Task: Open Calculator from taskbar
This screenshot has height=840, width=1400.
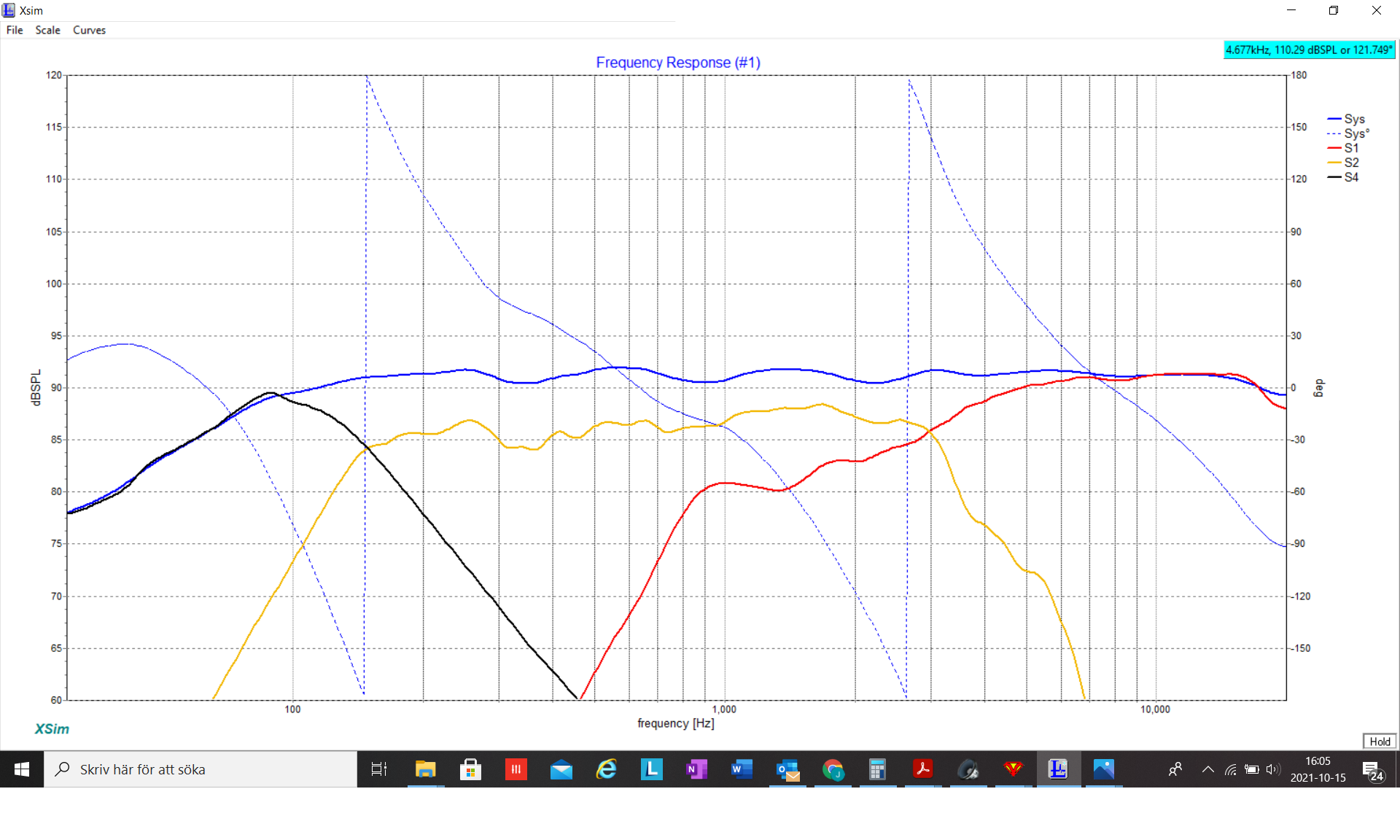Action: point(877,769)
